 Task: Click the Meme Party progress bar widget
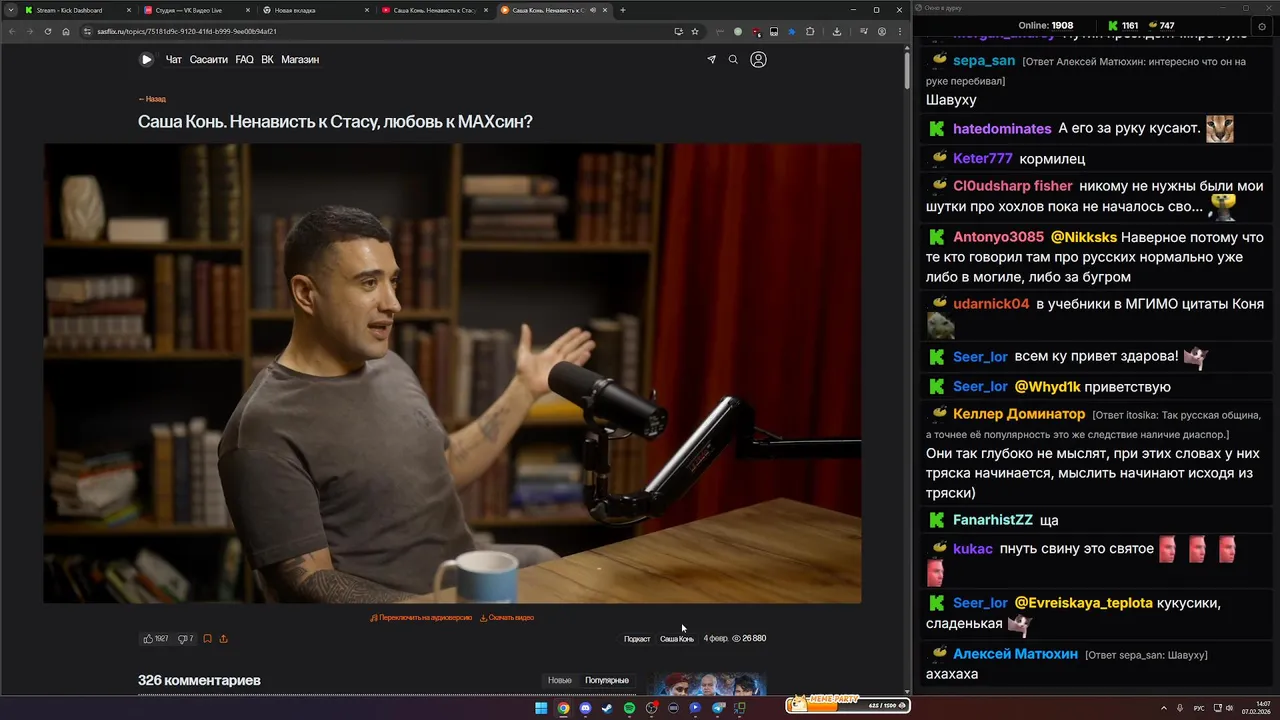(x=848, y=704)
